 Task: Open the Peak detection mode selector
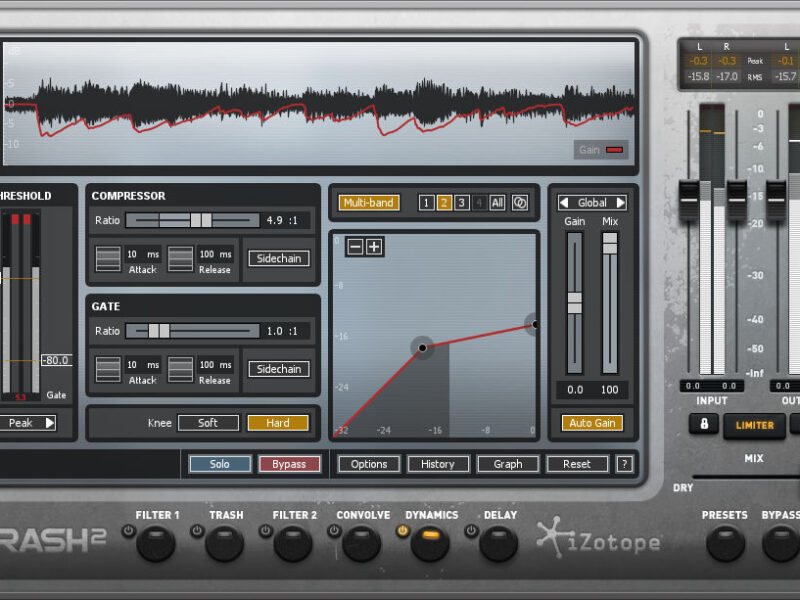28,423
